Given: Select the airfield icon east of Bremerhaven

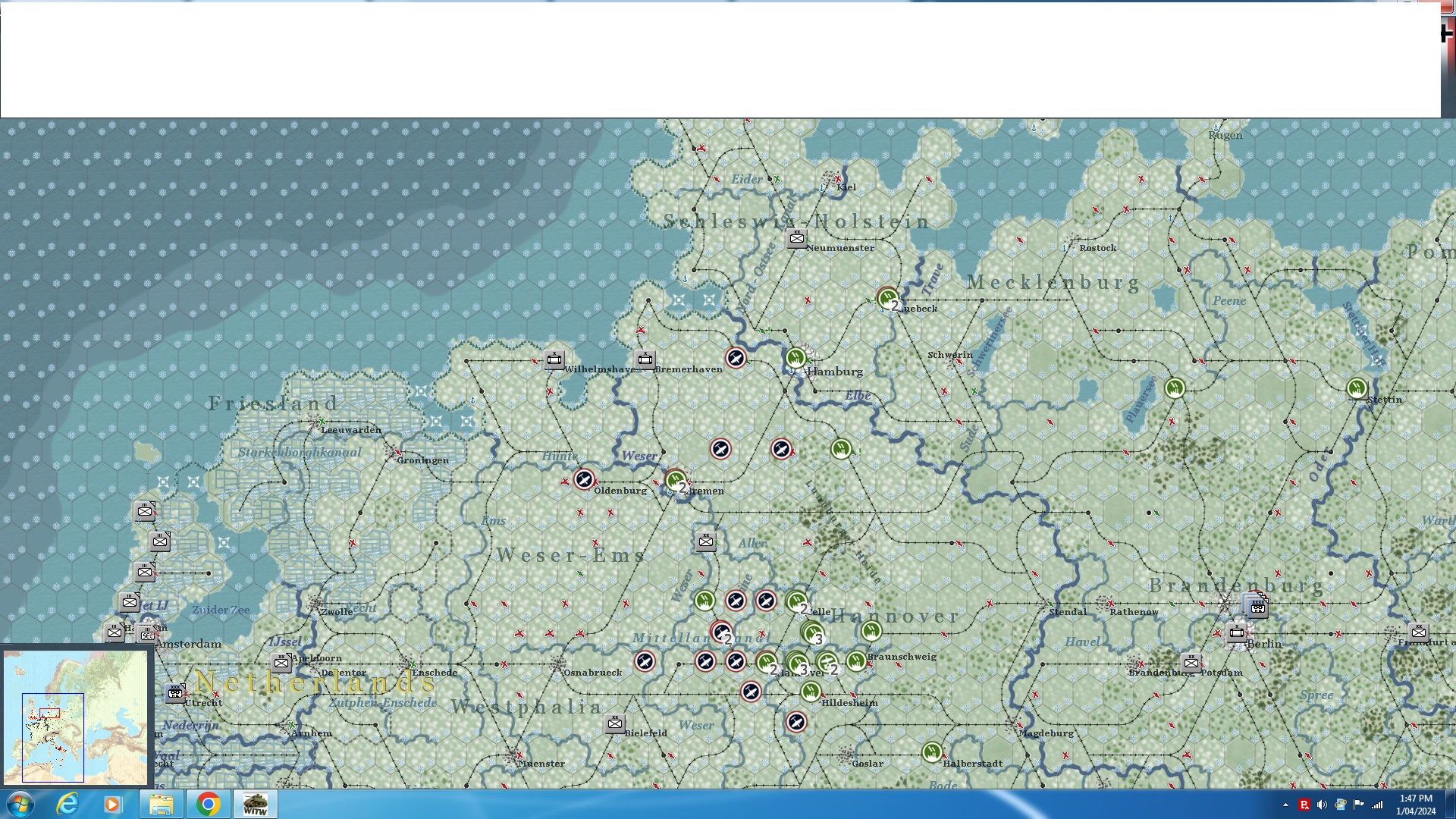Looking at the screenshot, I should tap(736, 358).
